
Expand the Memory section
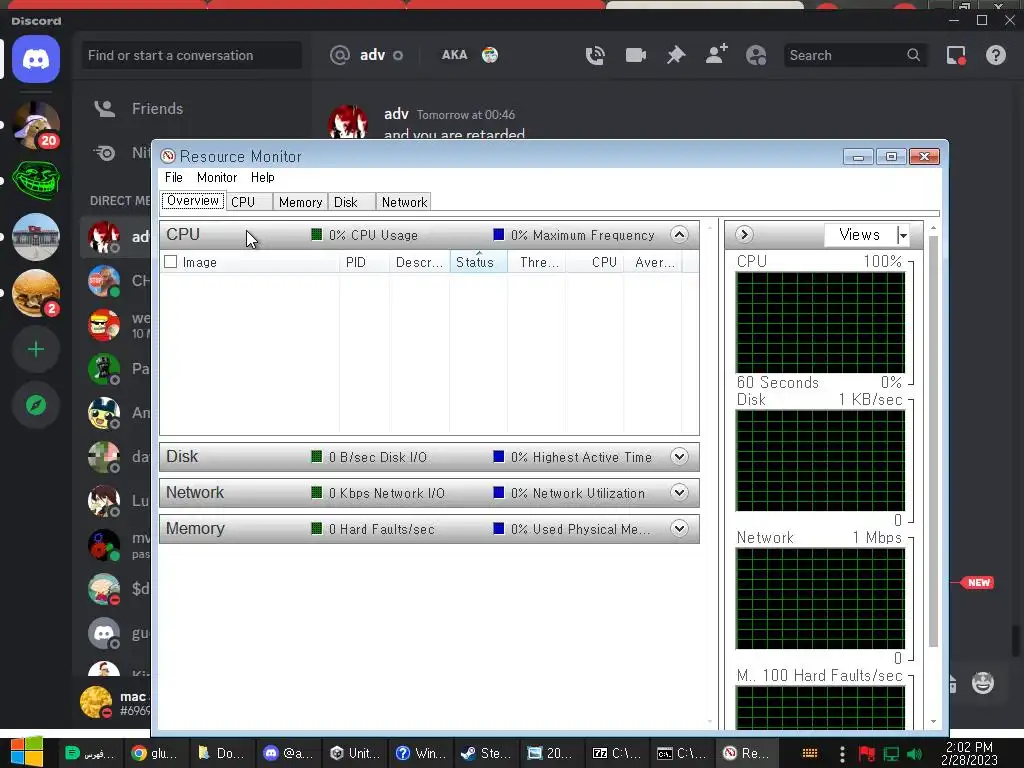(x=679, y=528)
